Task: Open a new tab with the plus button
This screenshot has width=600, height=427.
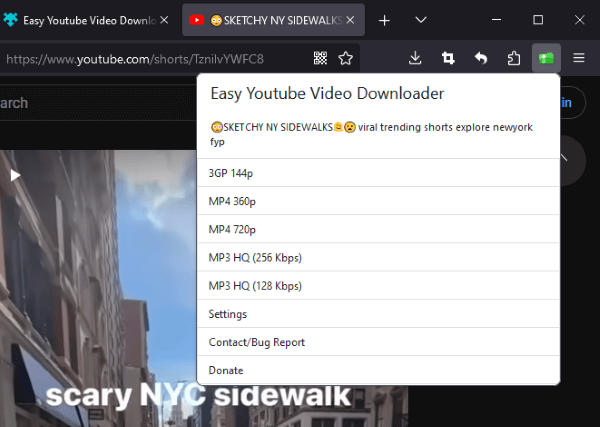Action: tap(384, 20)
